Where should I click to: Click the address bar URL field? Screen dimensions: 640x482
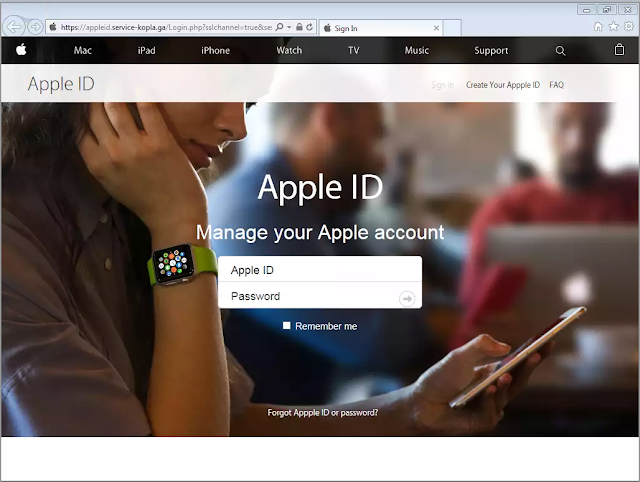[167, 27]
